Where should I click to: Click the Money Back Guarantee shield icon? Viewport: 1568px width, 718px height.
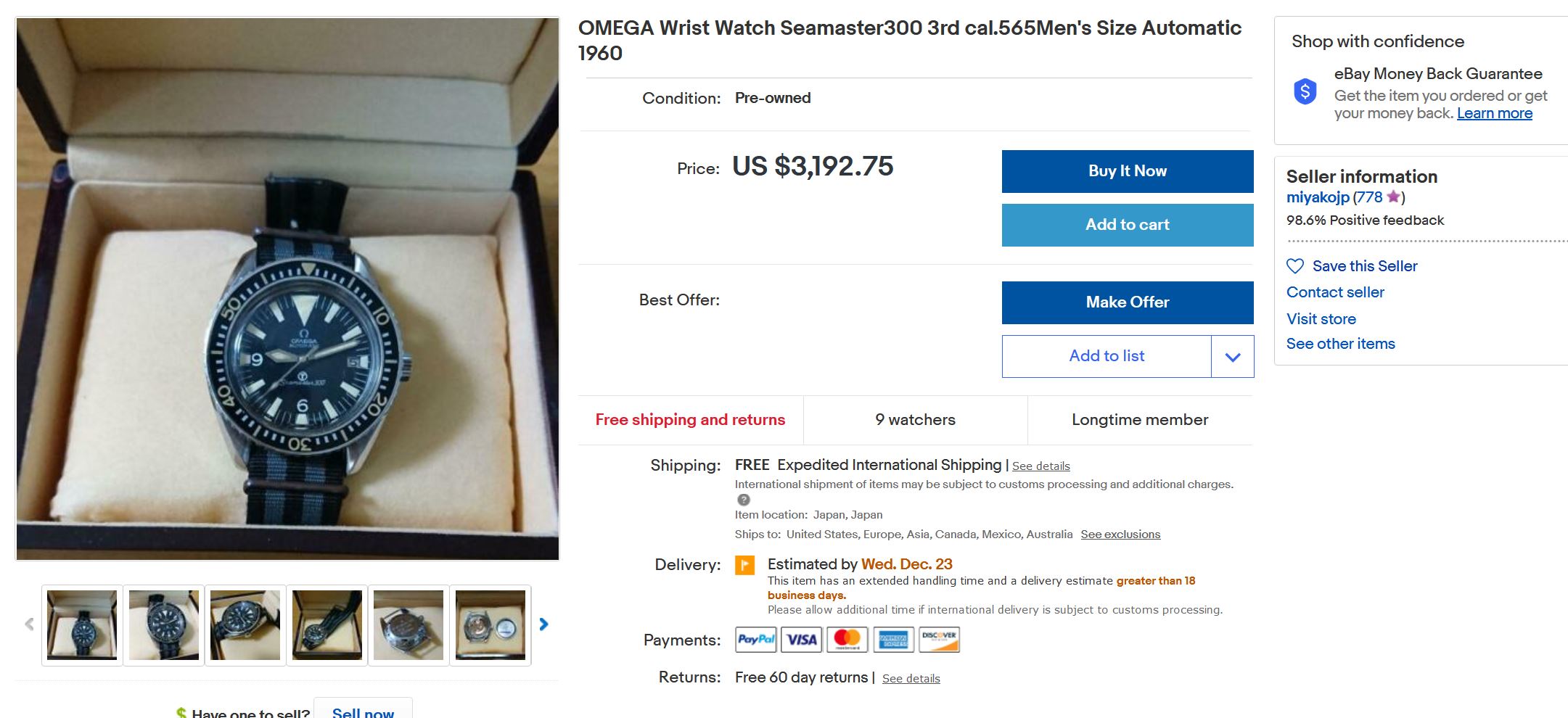click(x=1305, y=92)
